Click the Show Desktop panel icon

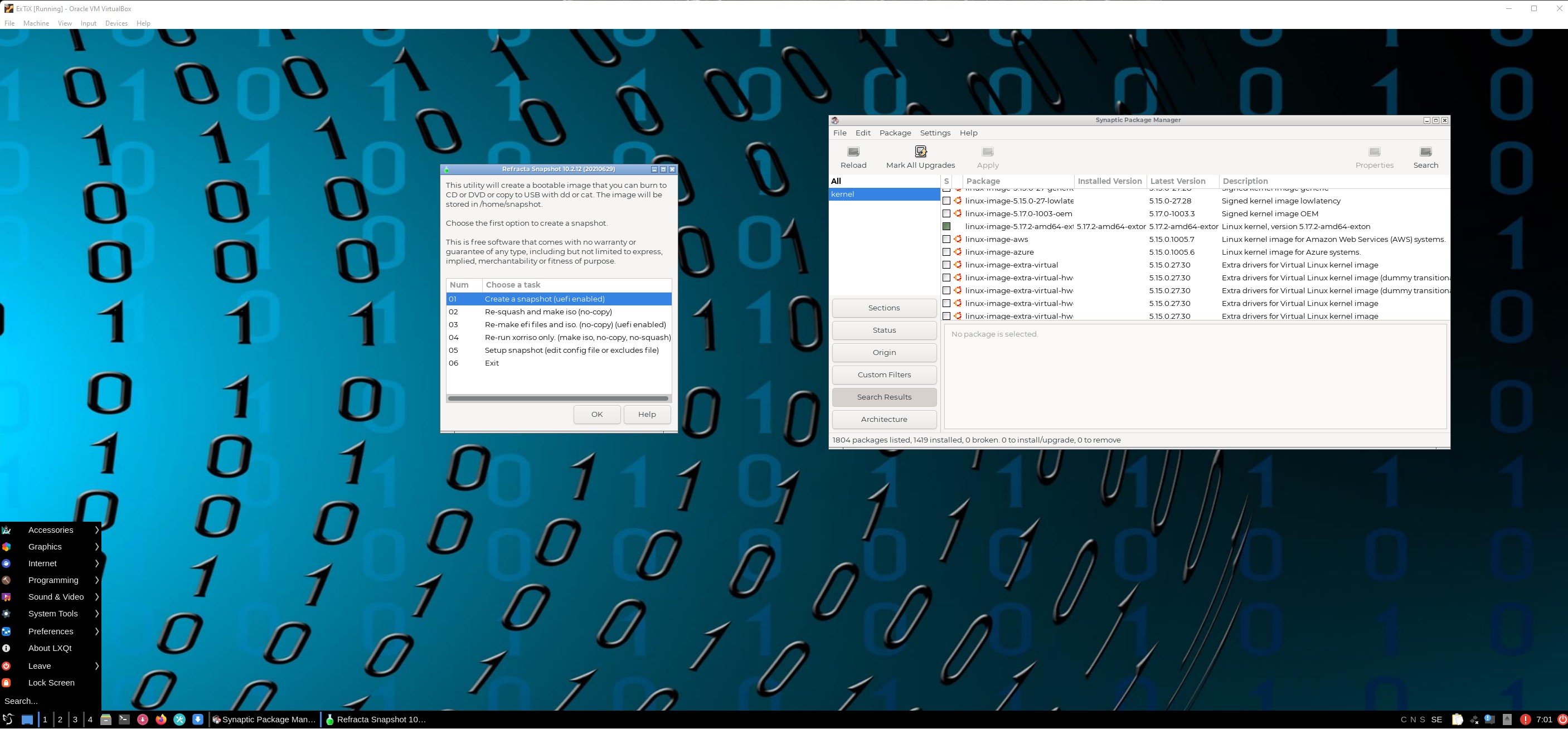(27, 720)
